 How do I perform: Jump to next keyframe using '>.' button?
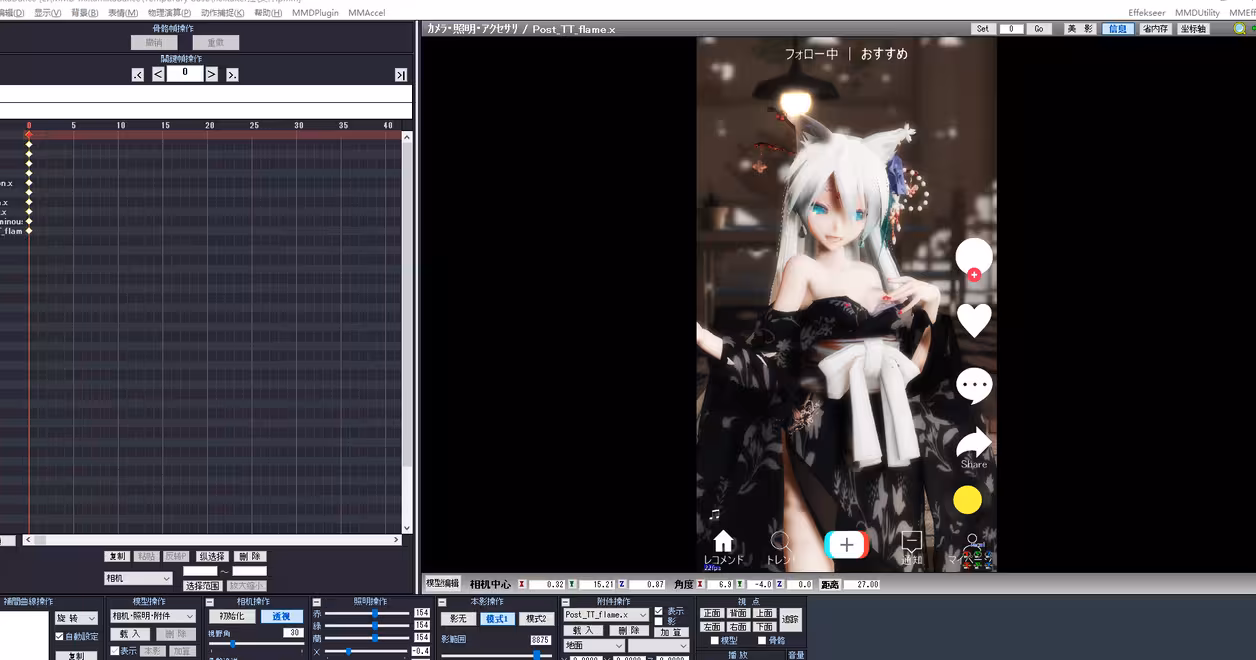point(232,74)
